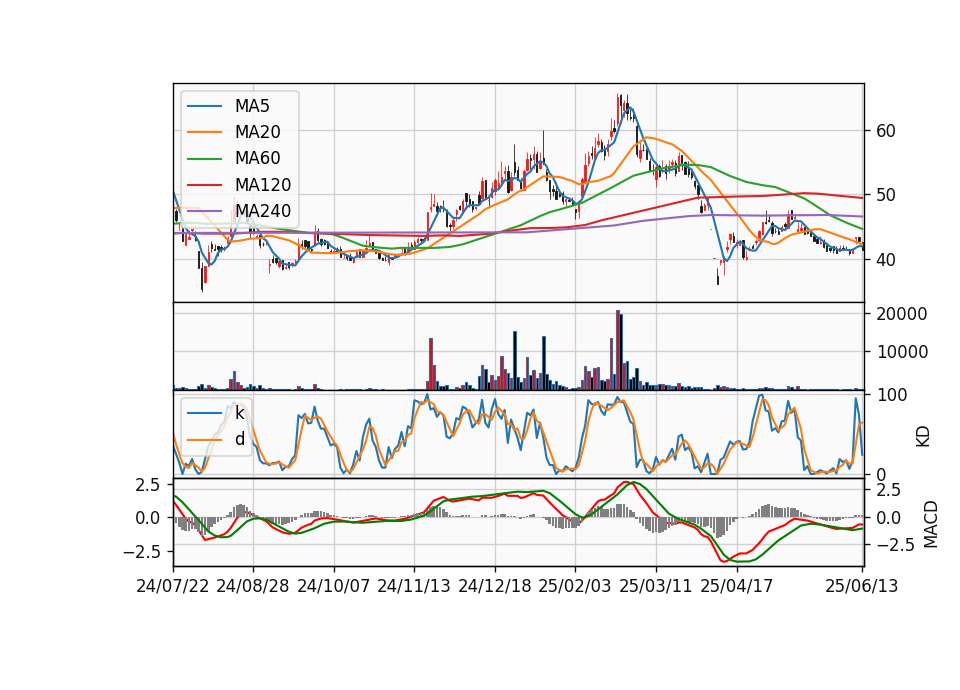960x690 pixels.
Task: Click the 24/12/18 date axis label
Action: [x=495, y=586]
